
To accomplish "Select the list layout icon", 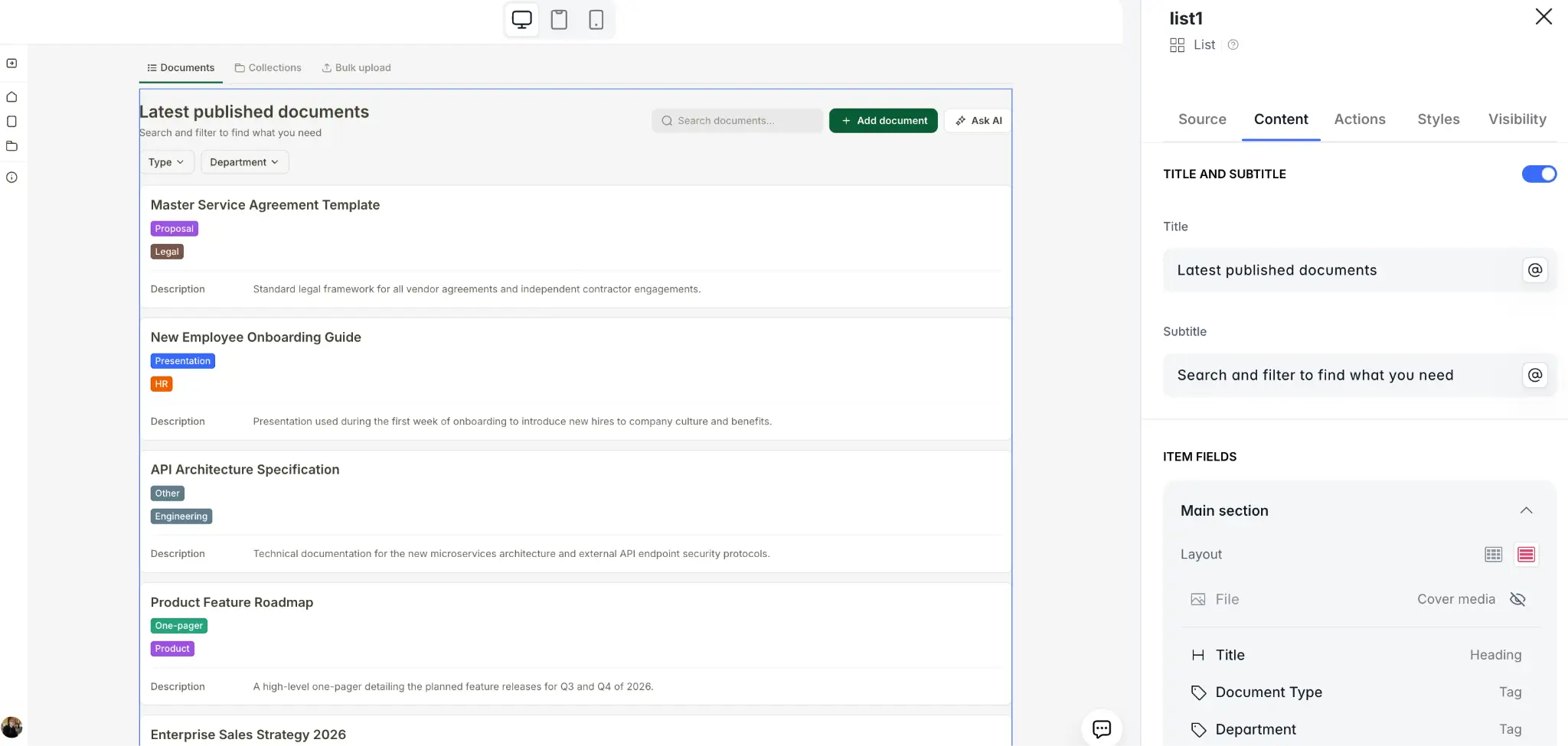I will click(1525, 554).
